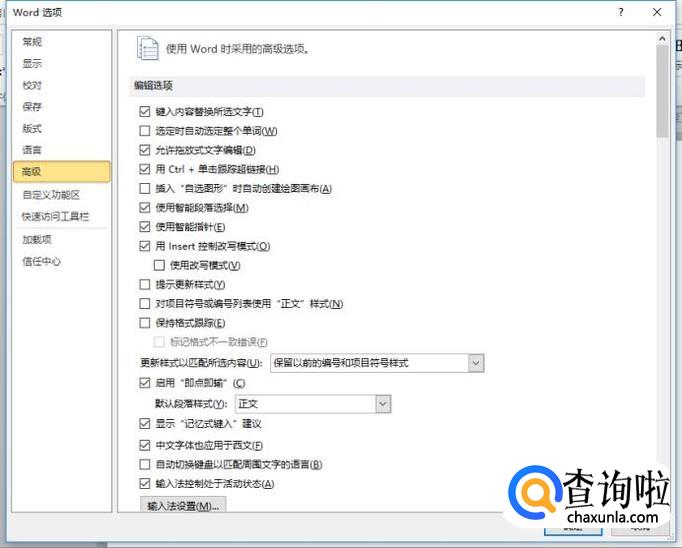
Task: Toggle 显示记忆式键入建议 checkbox
Action: point(145,424)
